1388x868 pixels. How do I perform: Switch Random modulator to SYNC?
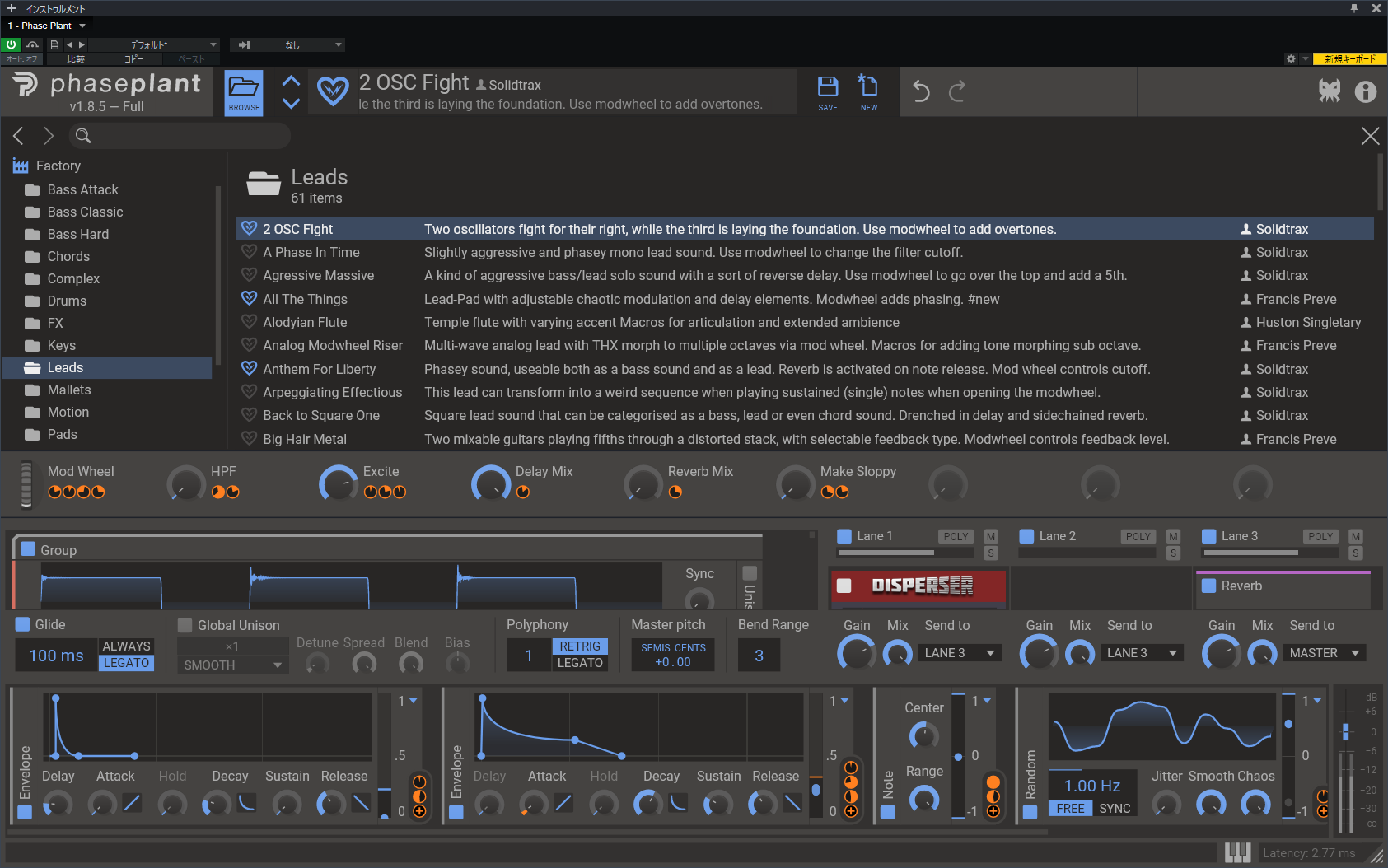tap(1115, 809)
